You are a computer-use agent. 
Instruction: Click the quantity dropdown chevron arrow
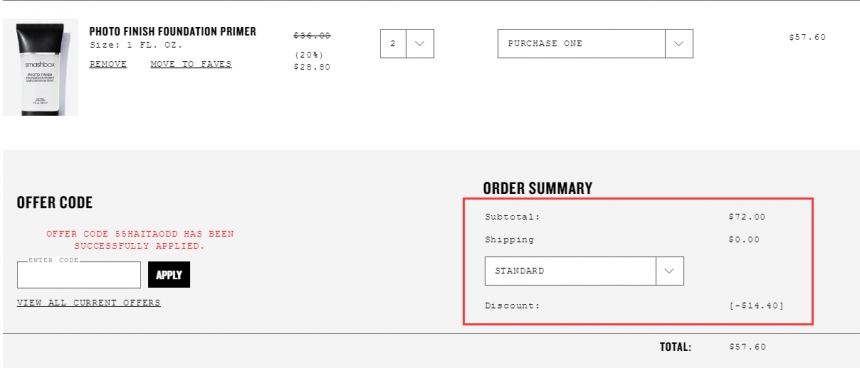pyautogui.click(x=420, y=43)
